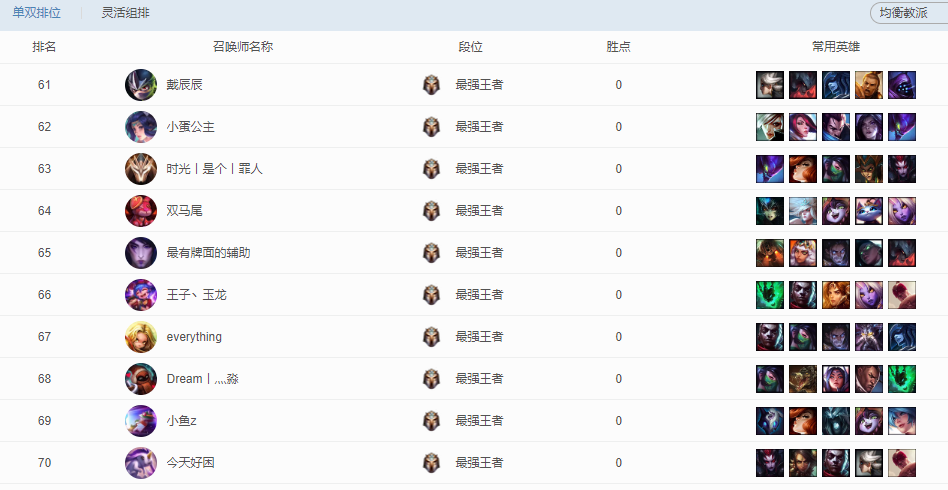Click the avatar next to 小蛋公主
Image resolution: width=948 pixels, height=490 pixels.
(x=141, y=127)
